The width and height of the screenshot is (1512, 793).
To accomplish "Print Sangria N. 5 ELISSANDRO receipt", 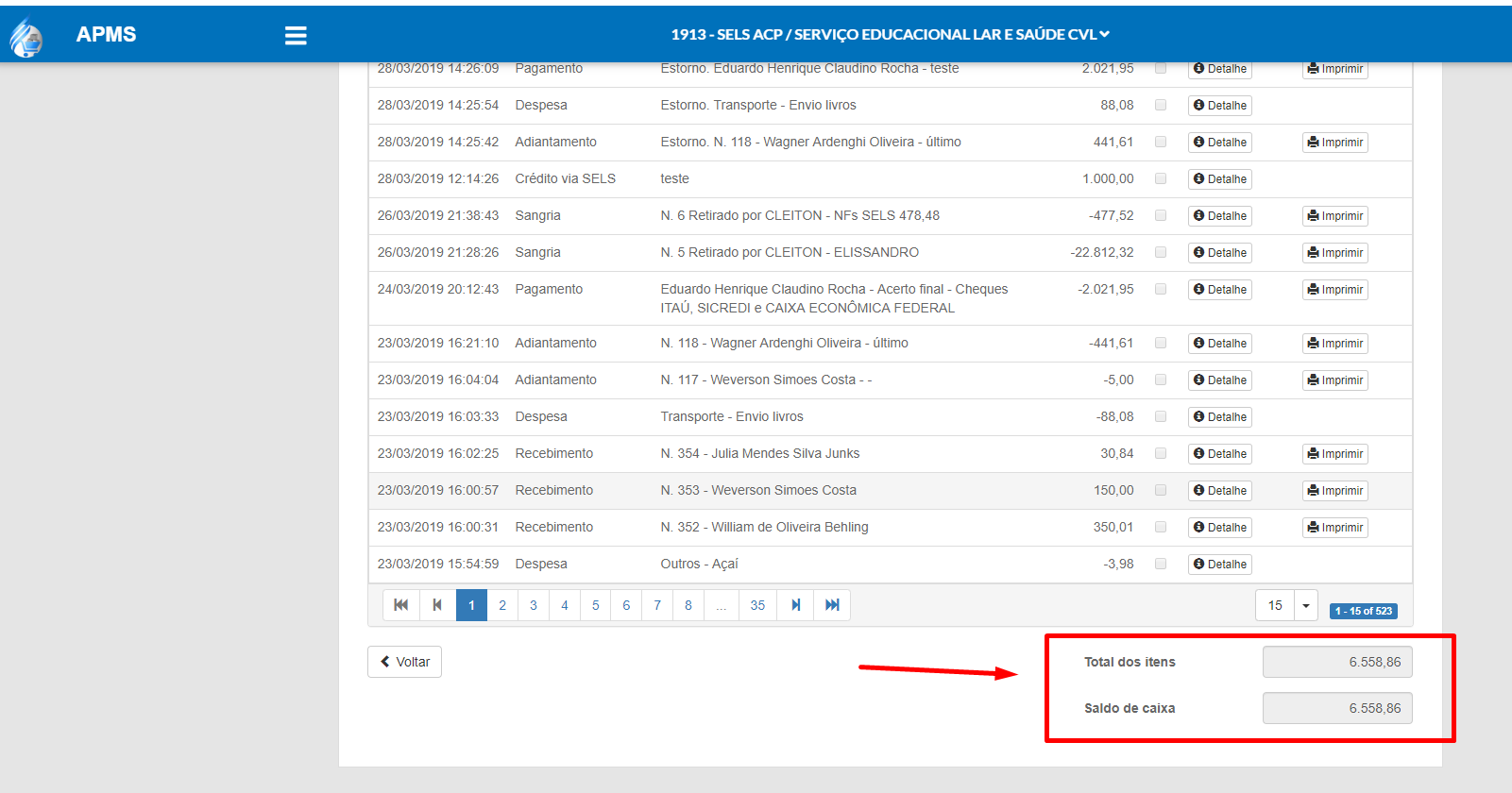I will pyautogui.click(x=1335, y=253).
